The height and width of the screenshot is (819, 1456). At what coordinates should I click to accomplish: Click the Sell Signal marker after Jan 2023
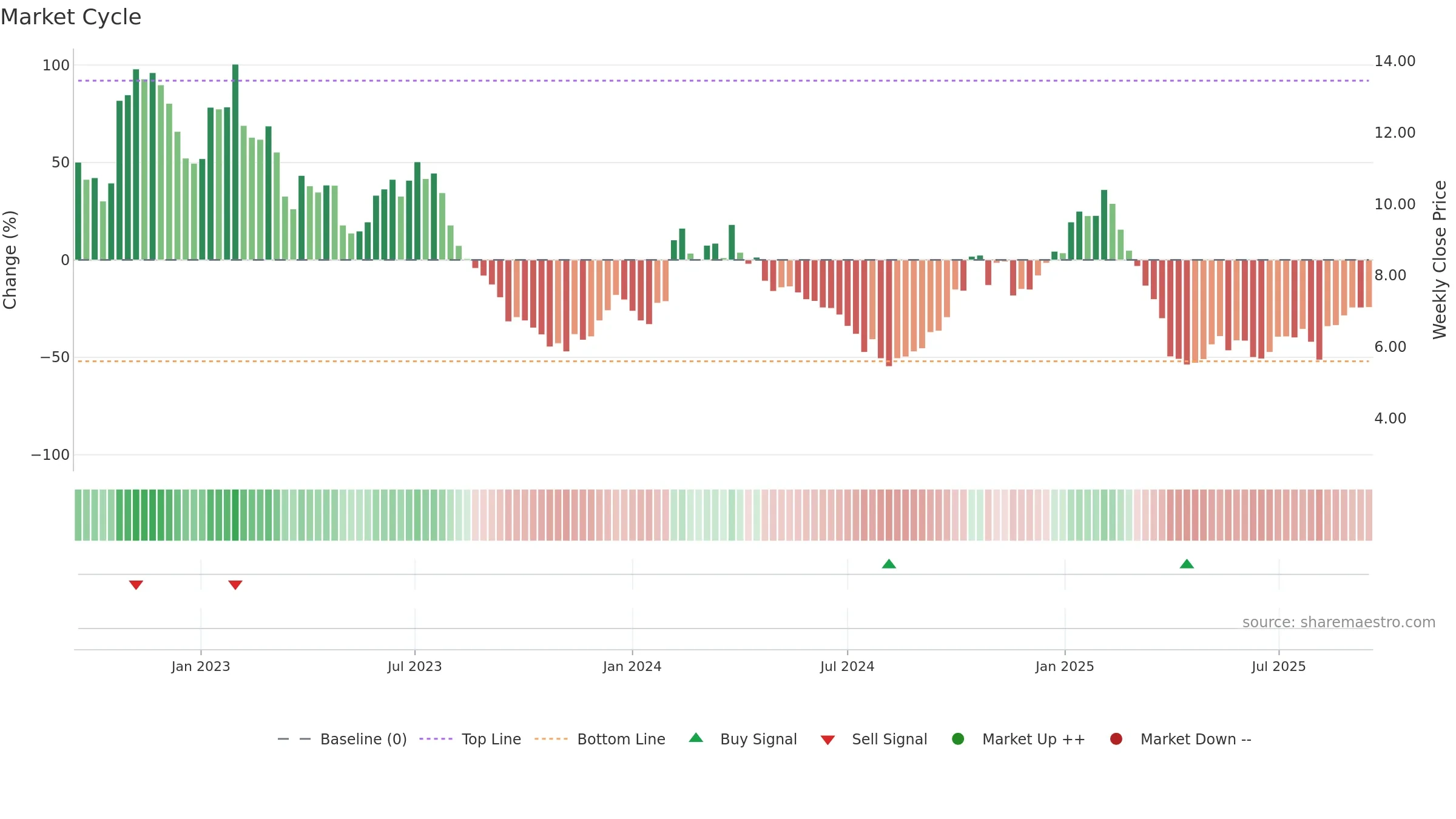235,585
